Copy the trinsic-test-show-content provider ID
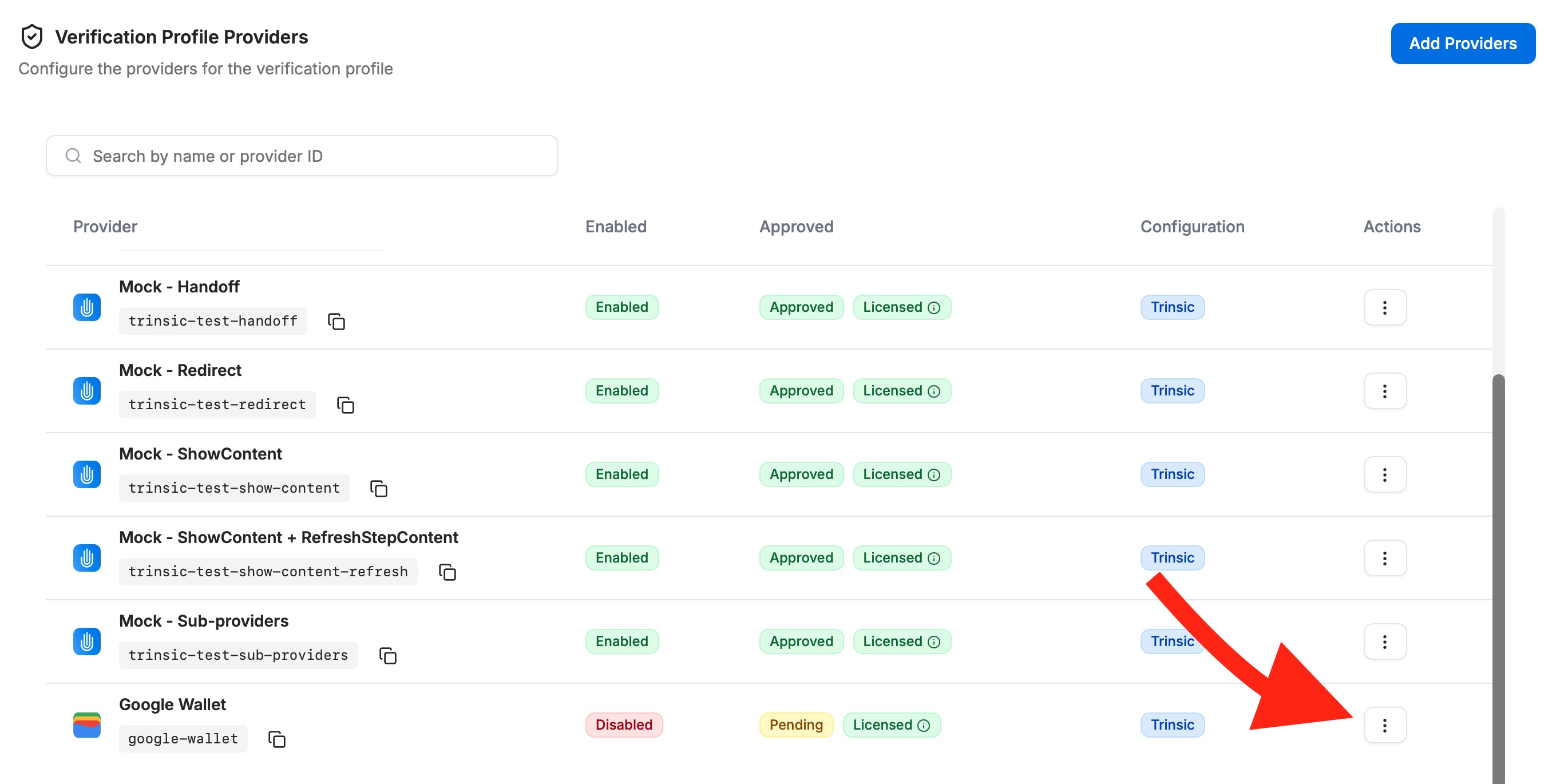The height and width of the screenshot is (784, 1560). pyautogui.click(x=378, y=489)
